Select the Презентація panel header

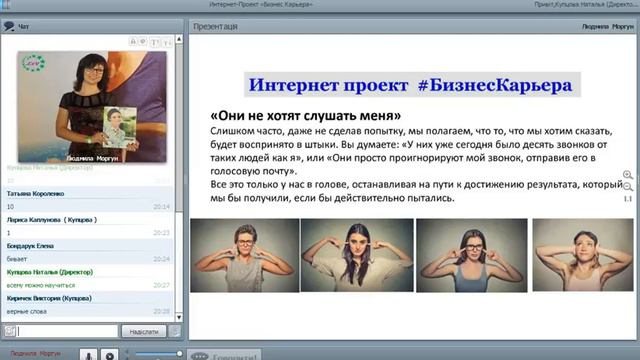click(x=215, y=27)
